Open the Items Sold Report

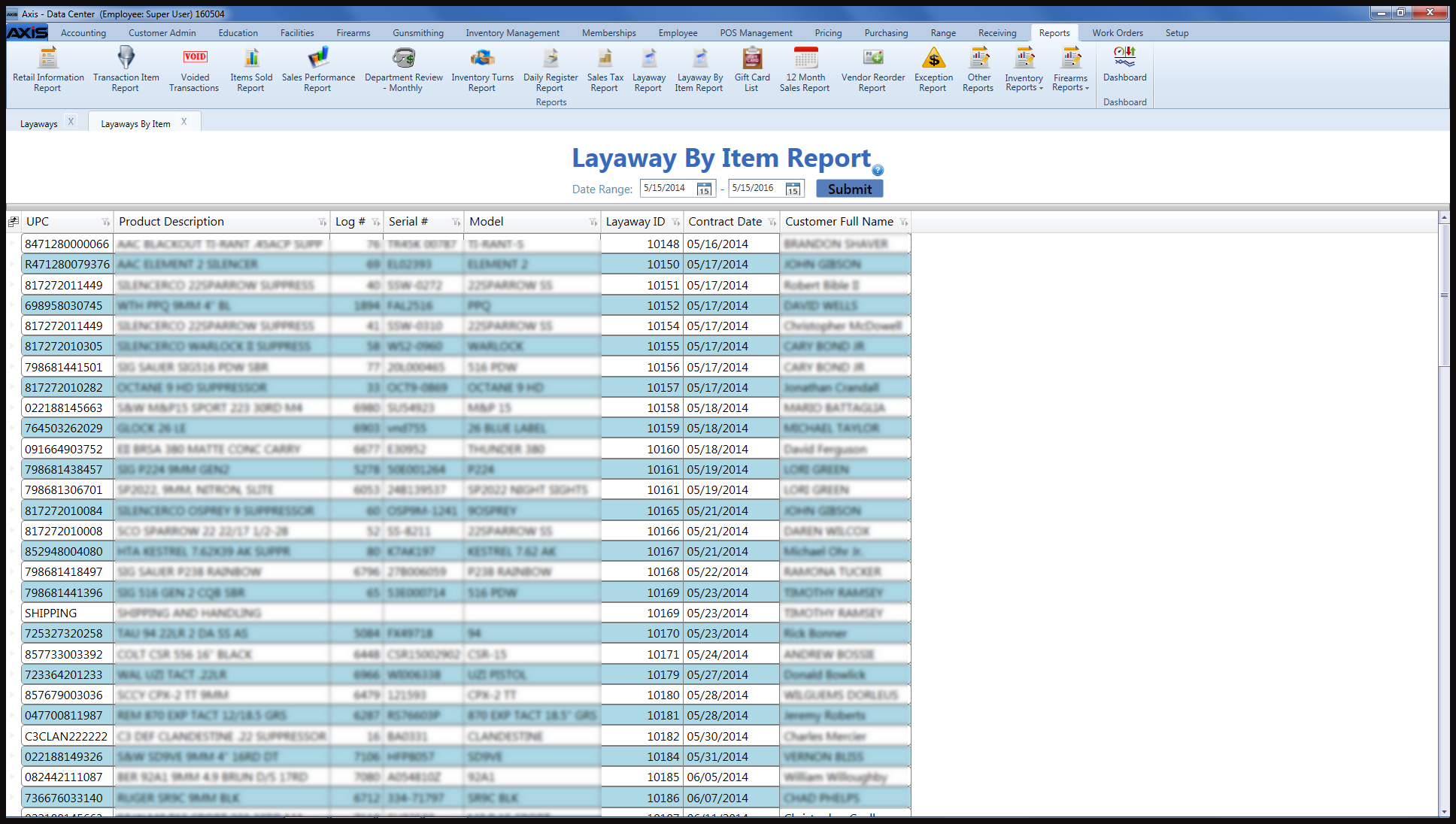click(251, 69)
